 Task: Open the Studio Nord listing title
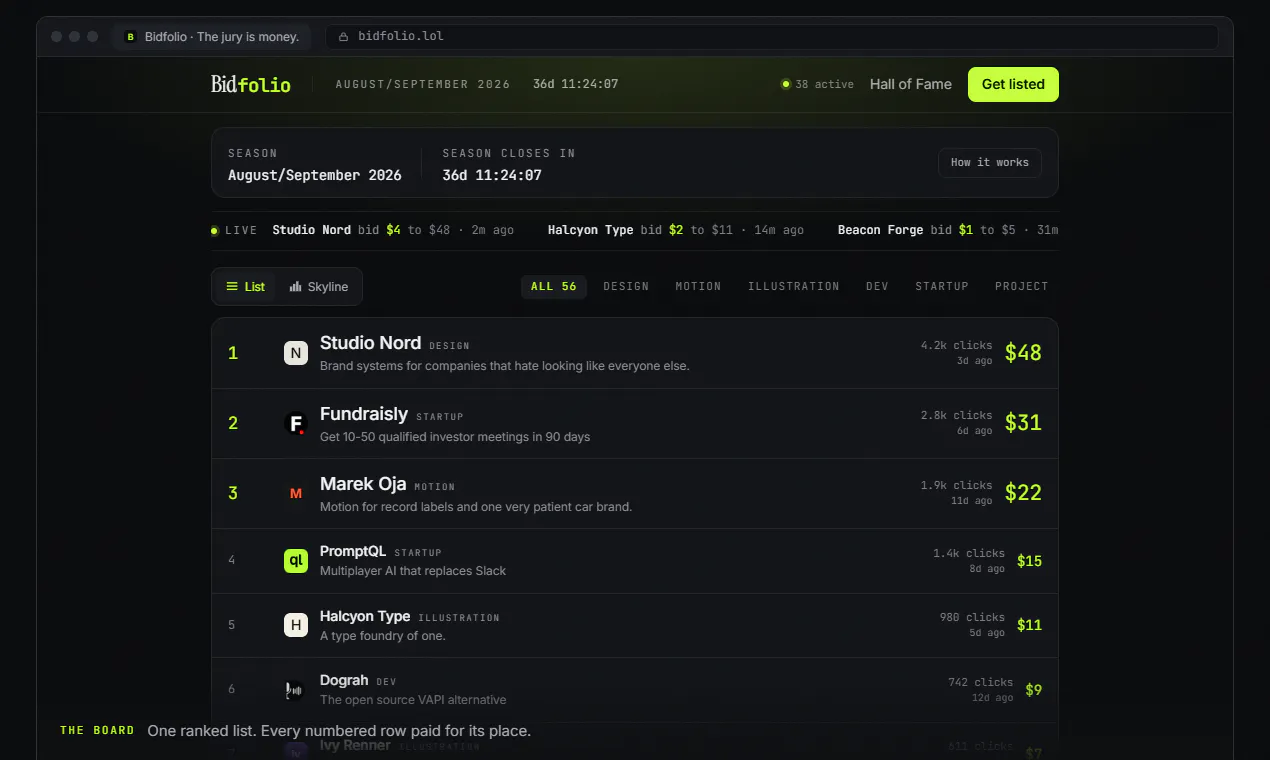coord(370,343)
